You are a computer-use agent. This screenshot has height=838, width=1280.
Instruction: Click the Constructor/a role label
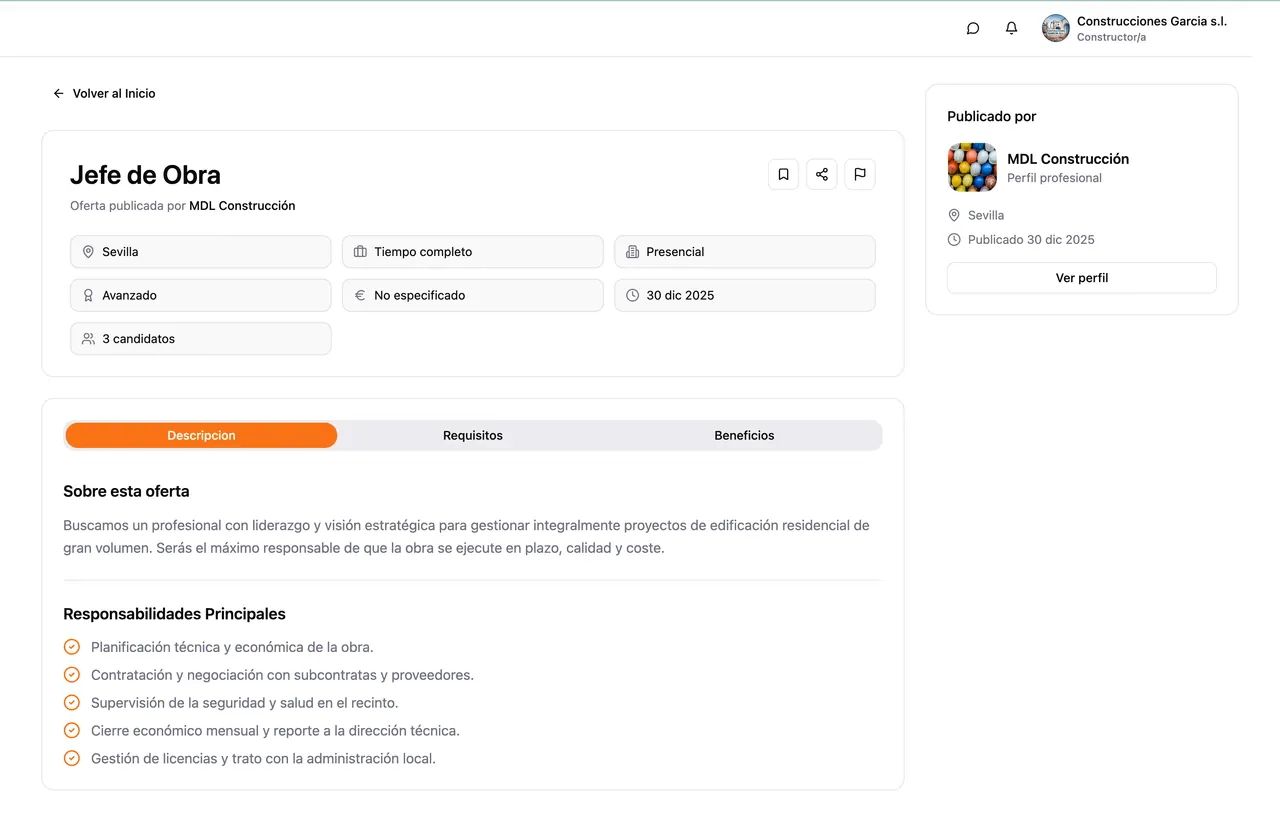(x=1111, y=37)
